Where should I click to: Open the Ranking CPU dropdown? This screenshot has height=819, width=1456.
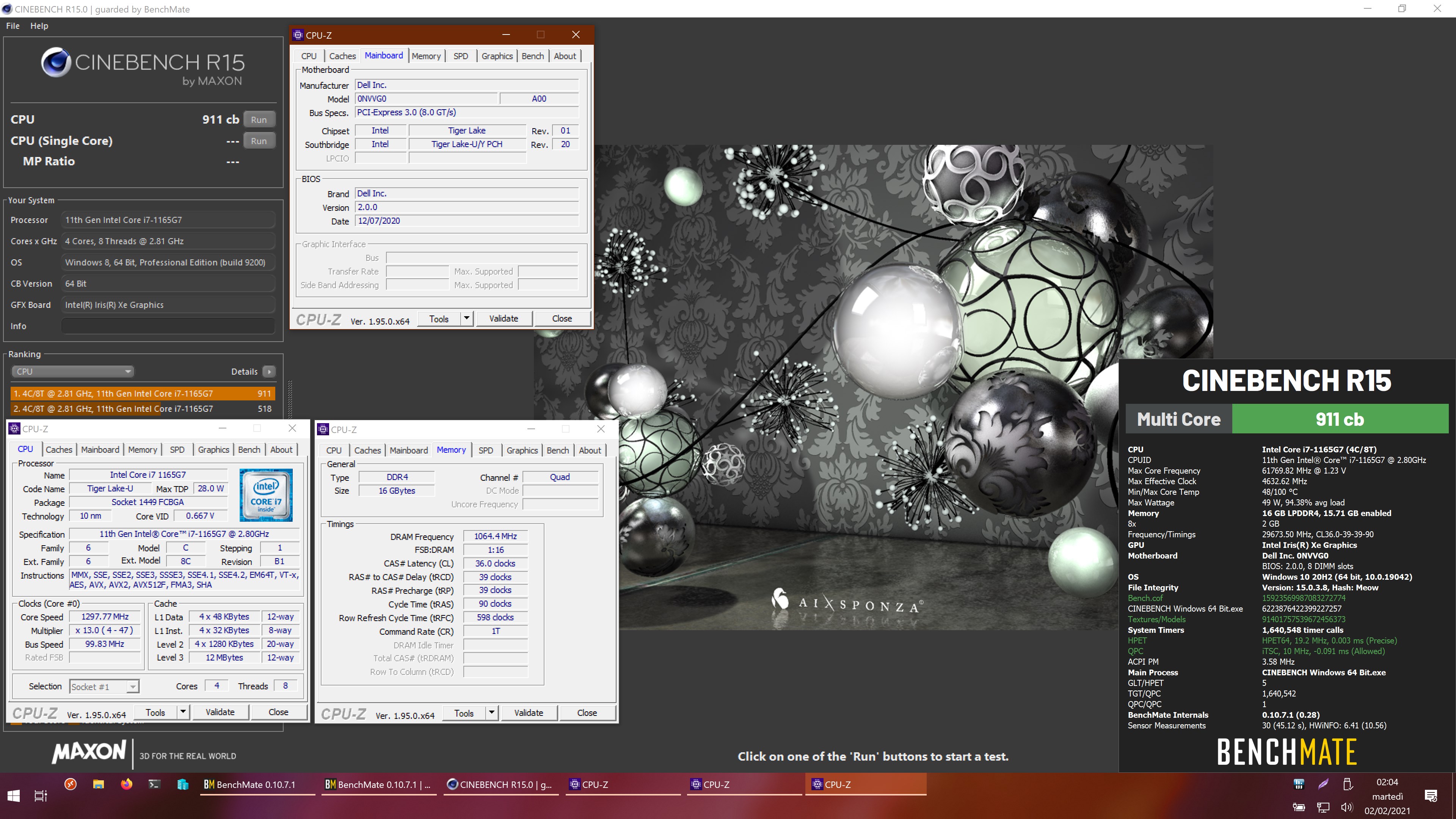click(72, 371)
